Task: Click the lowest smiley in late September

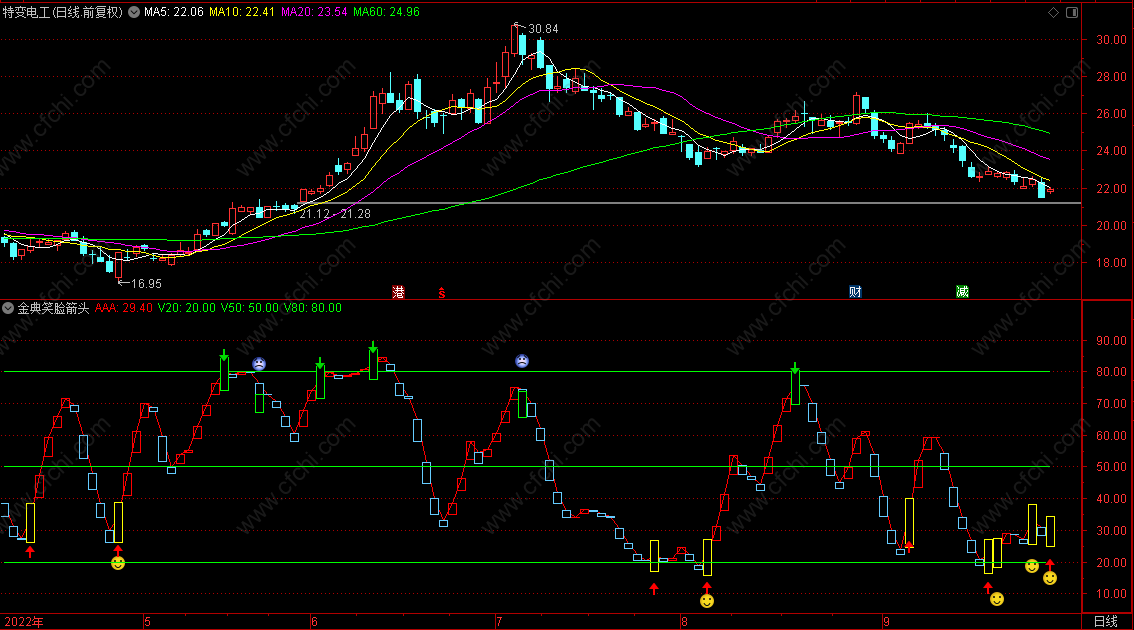Action: tap(997, 599)
